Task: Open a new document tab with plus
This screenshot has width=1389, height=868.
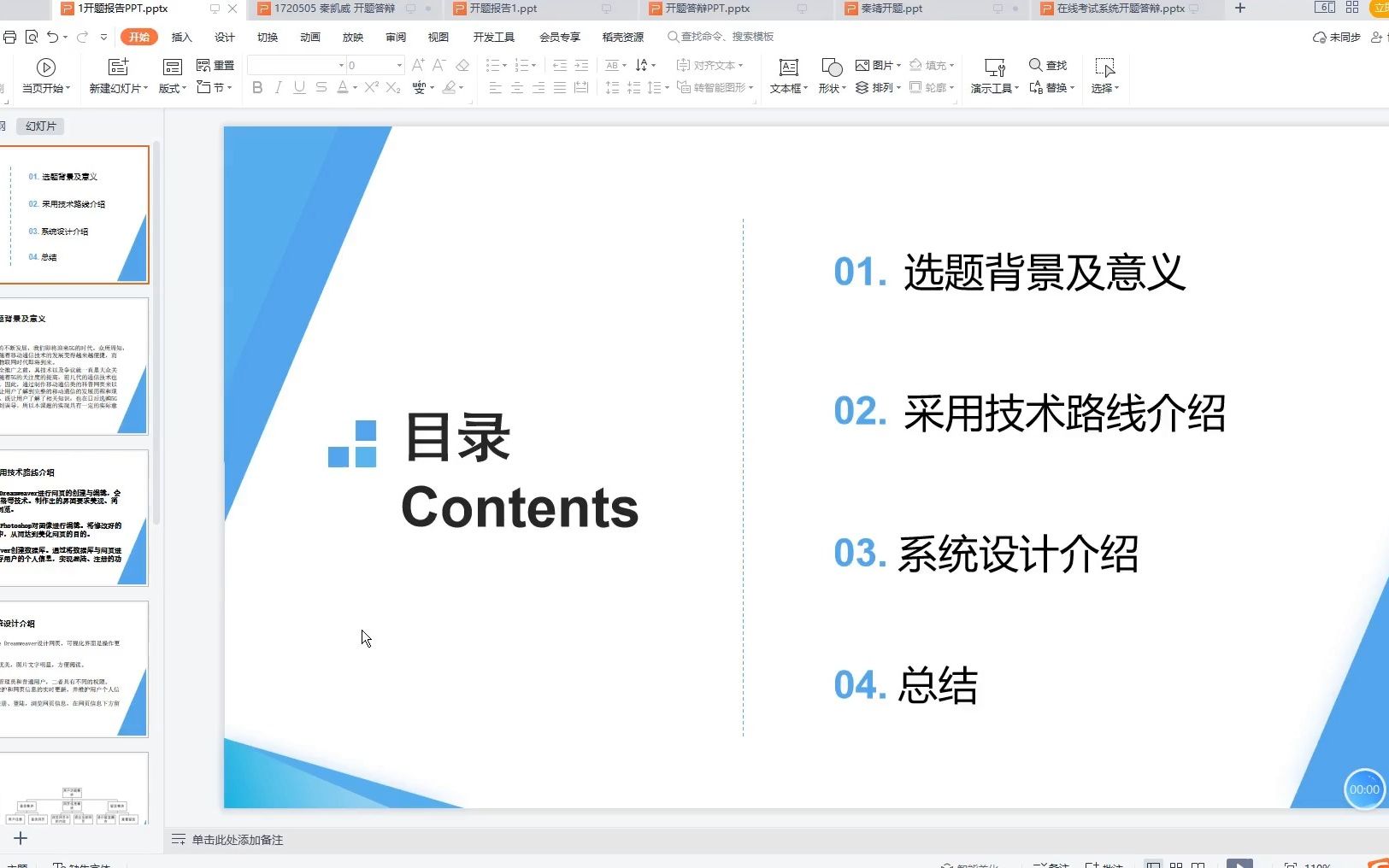Action: (1240, 9)
